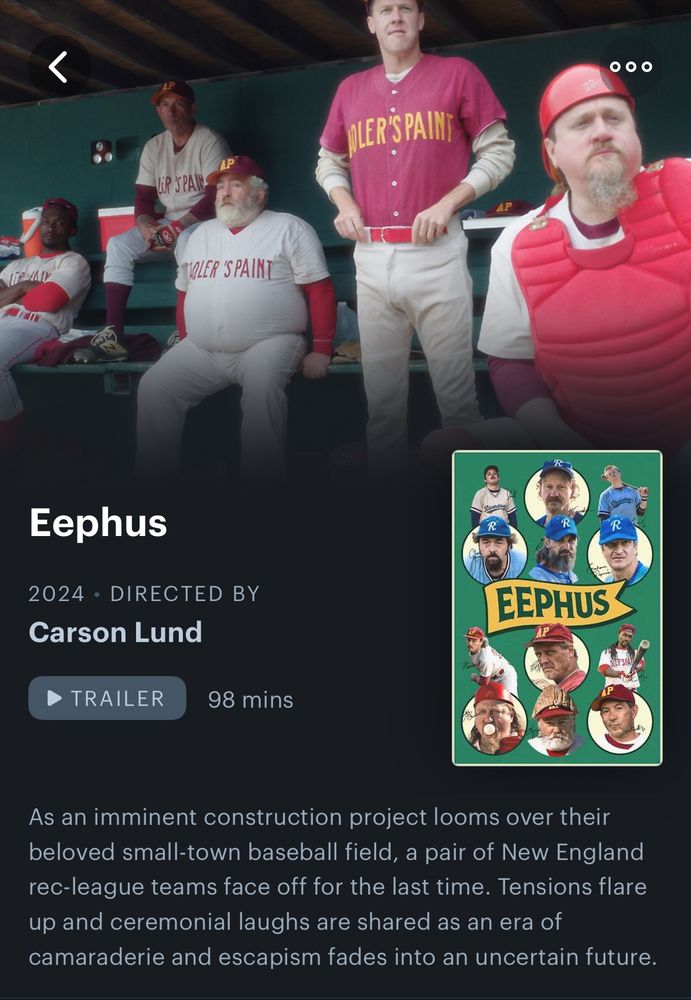Screen dimensions: 691x1000
Task: Tap the red cooler in the dugout
Action: click(116, 228)
